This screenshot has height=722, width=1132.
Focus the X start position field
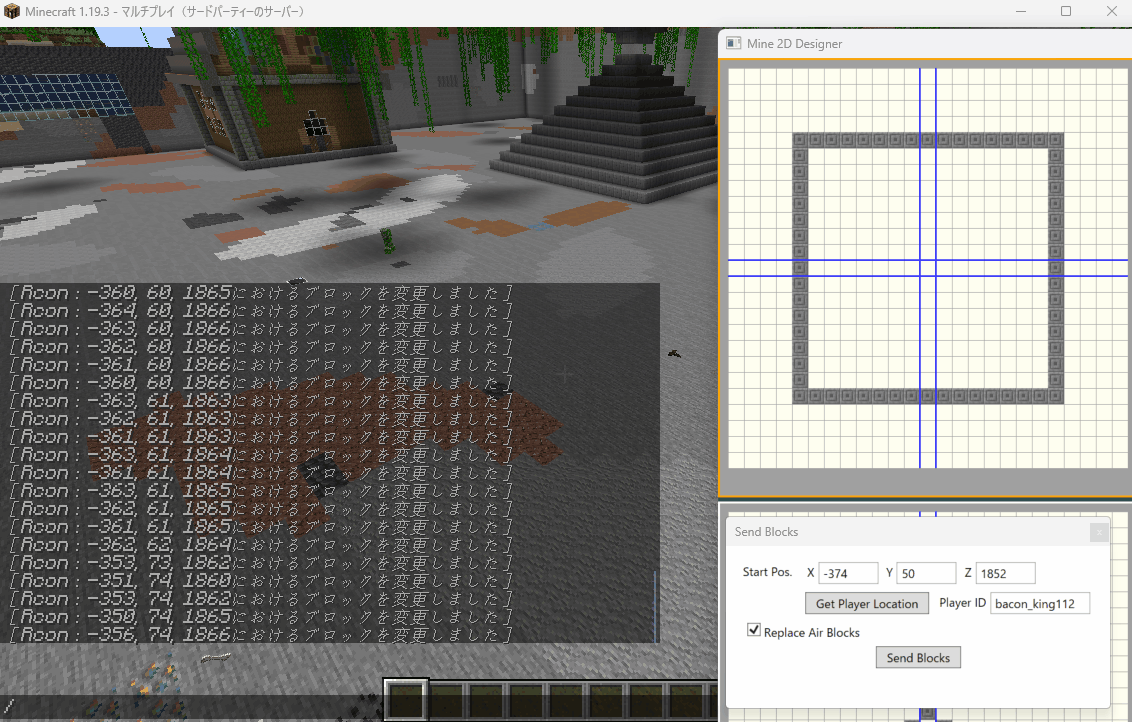(848, 573)
